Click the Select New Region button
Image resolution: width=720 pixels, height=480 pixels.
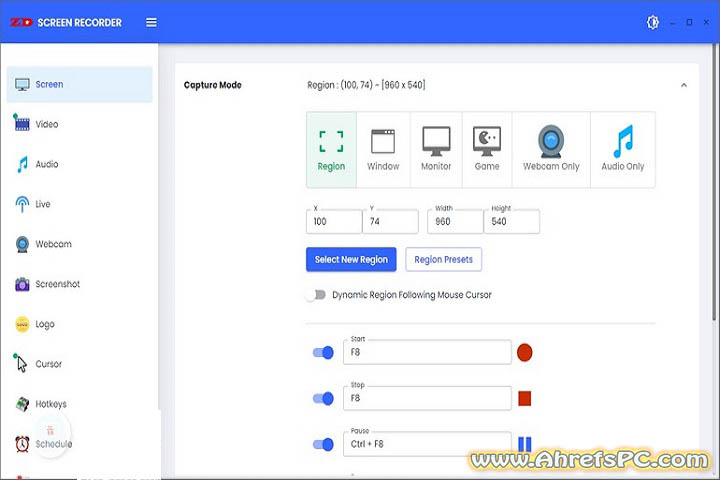351,260
